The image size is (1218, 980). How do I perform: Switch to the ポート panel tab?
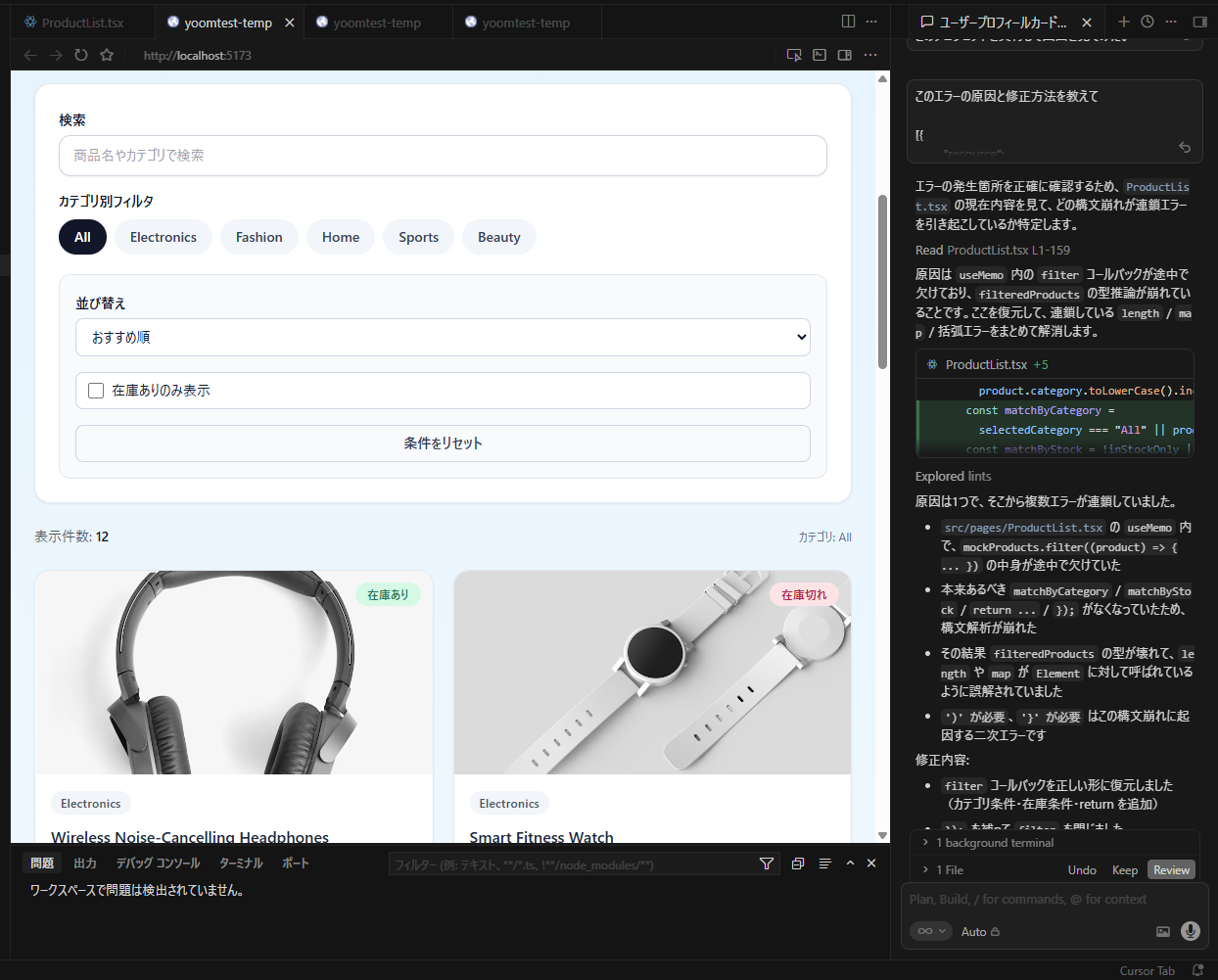[296, 863]
